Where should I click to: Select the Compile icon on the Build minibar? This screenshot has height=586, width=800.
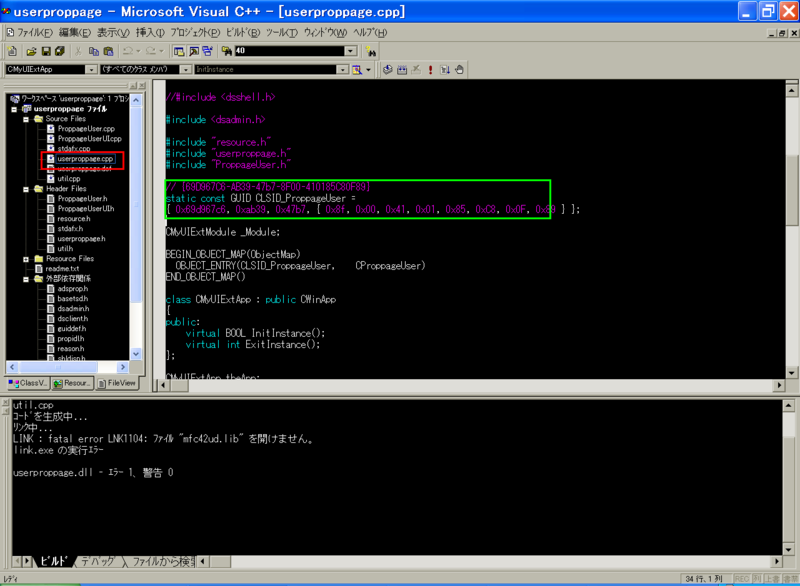pyautogui.click(x=386, y=70)
